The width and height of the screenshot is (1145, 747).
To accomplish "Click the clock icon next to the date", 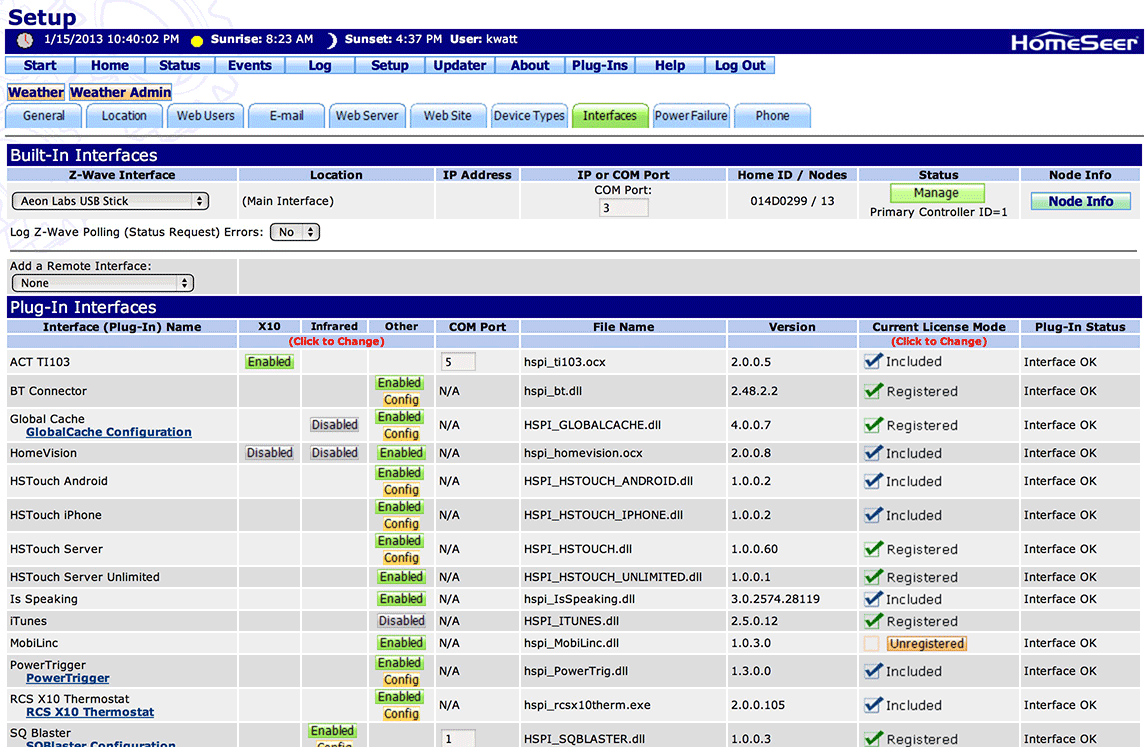I will click(23, 40).
